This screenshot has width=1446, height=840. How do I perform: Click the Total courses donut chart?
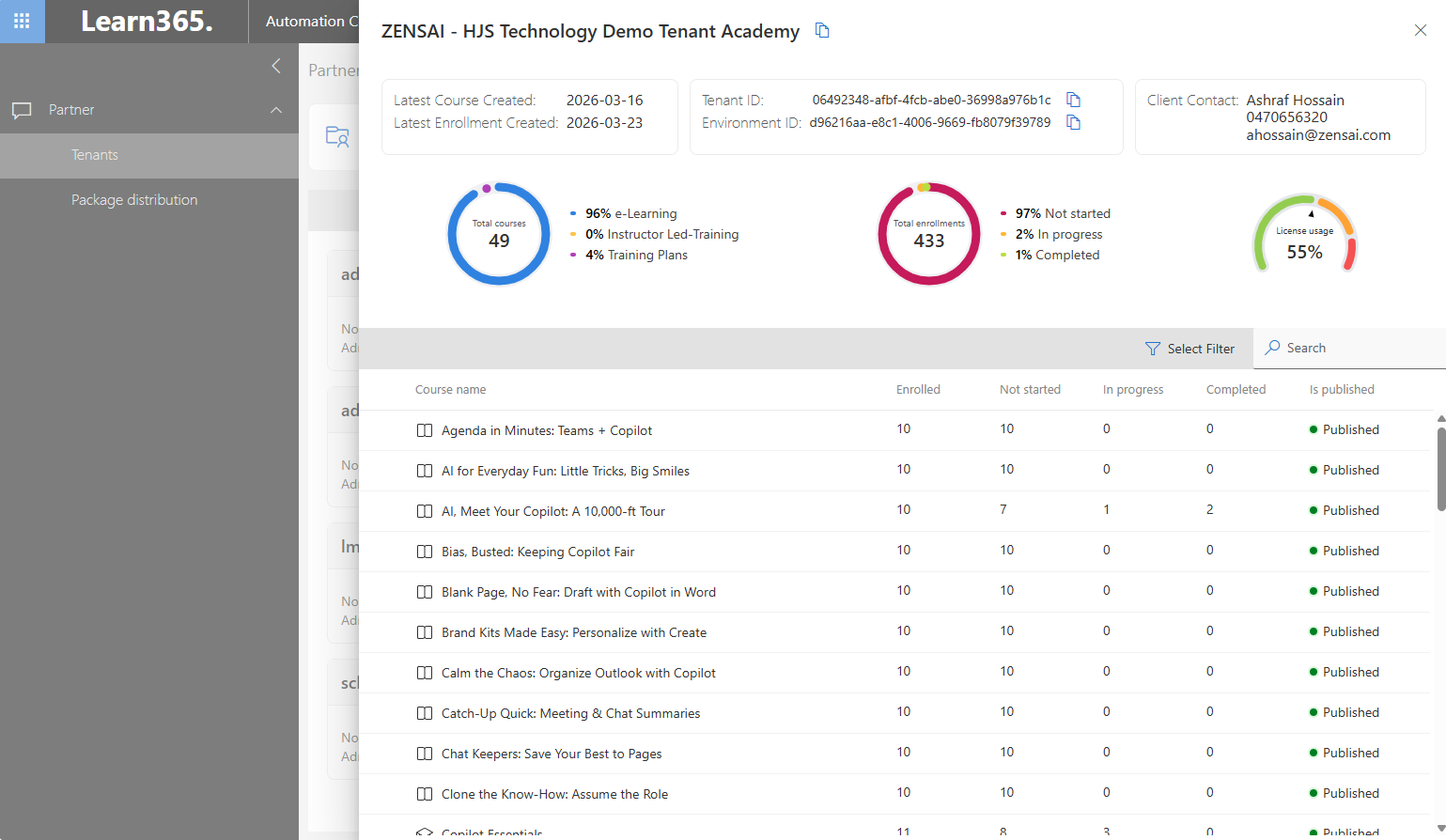(x=499, y=234)
